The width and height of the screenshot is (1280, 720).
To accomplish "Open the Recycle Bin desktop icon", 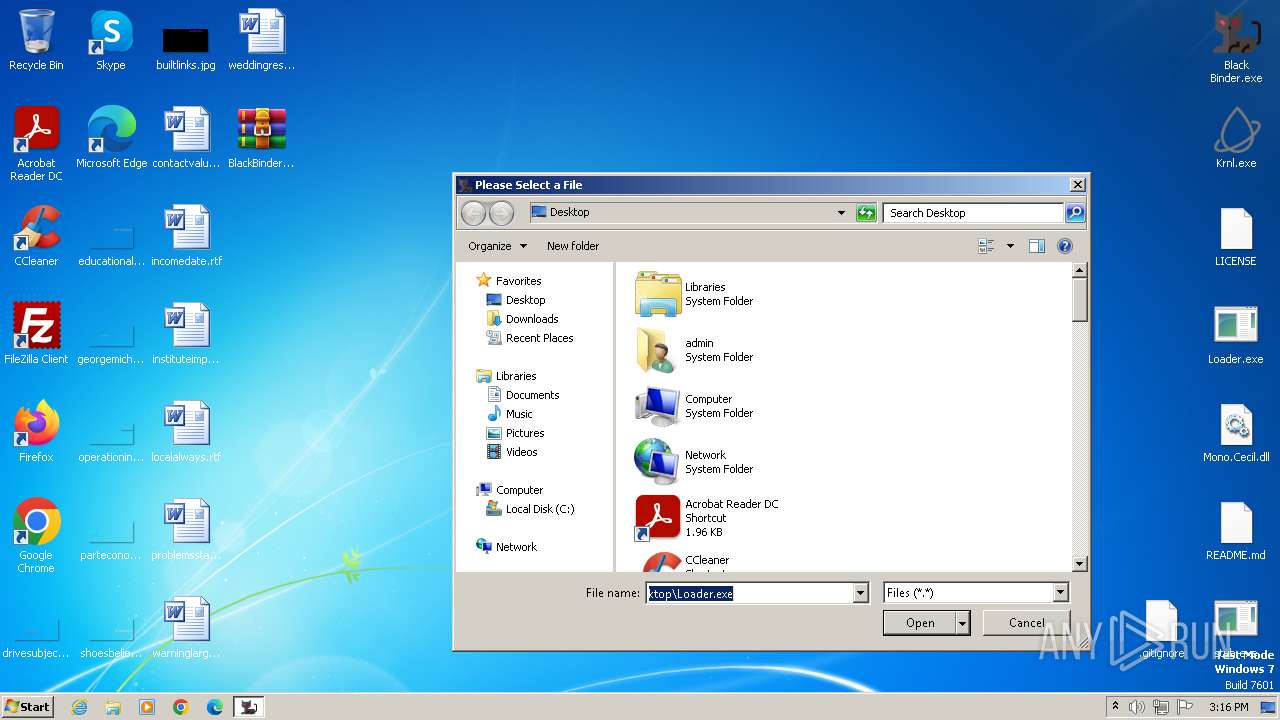I will click(x=36, y=40).
